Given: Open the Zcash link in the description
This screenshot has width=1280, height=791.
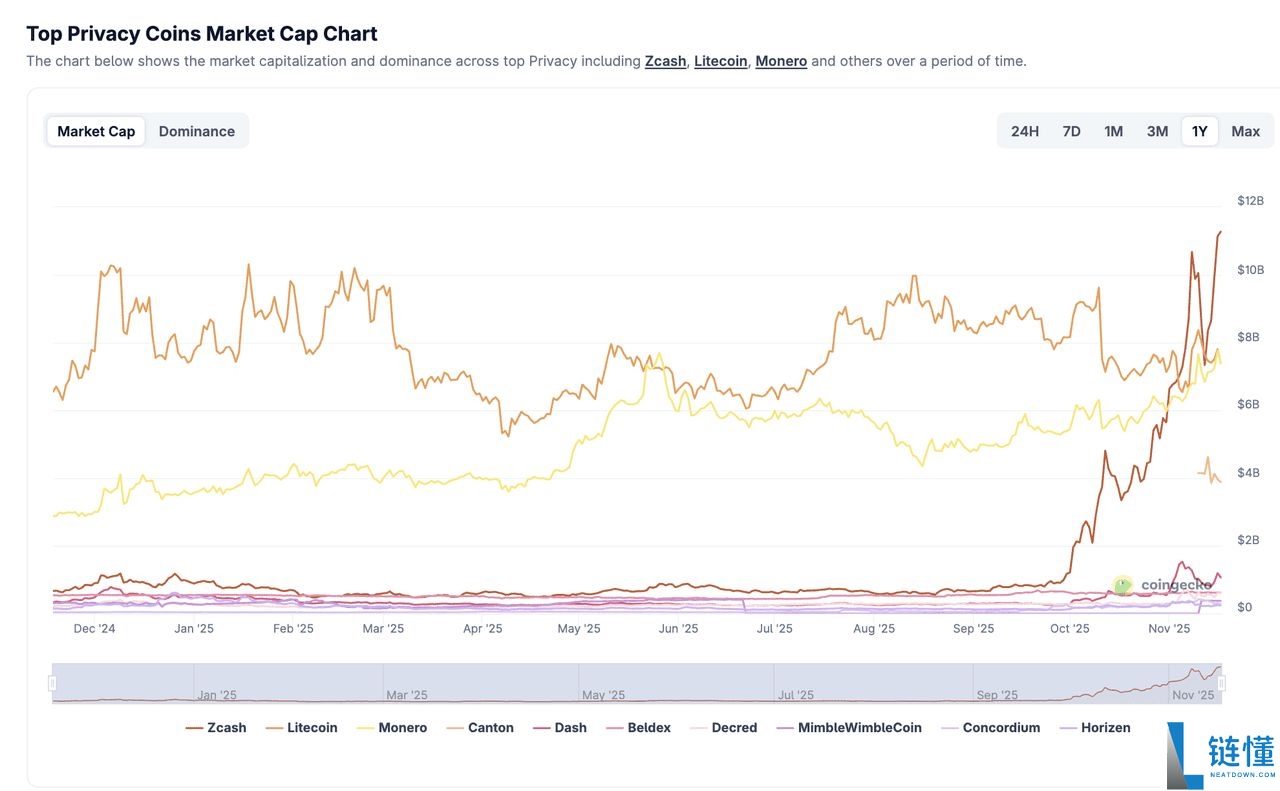Looking at the screenshot, I should tap(665, 60).
